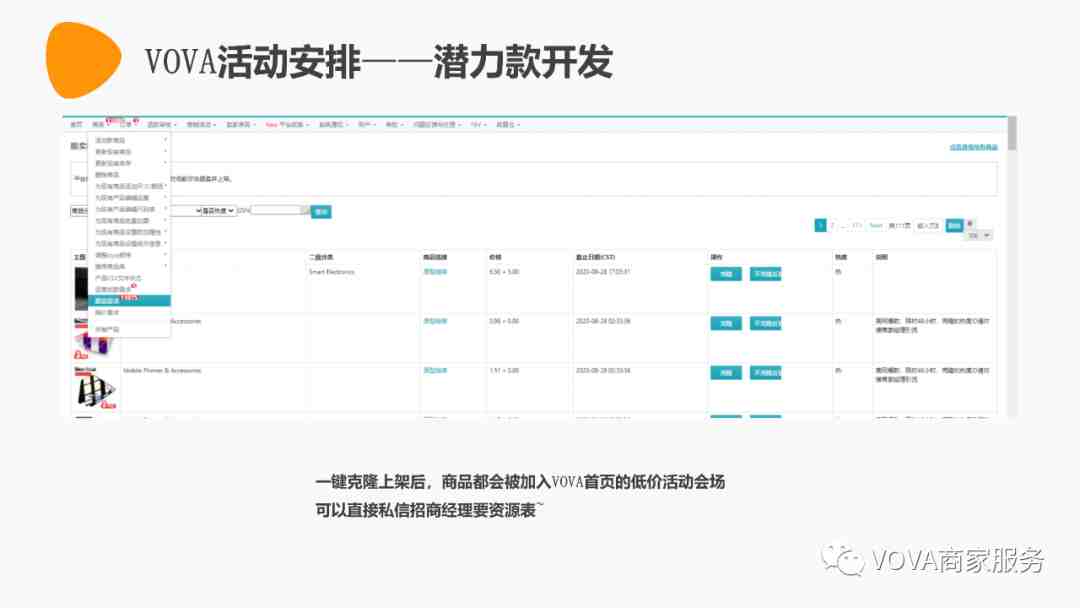This screenshot has height=608, width=1080.
Task: Open the teal product link in Smart Electronics row
Action: [435, 272]
